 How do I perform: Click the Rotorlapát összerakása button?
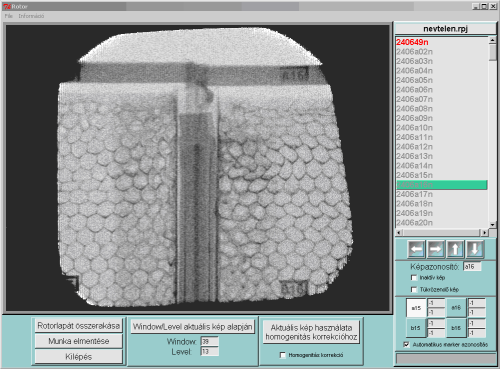[79, 326]
